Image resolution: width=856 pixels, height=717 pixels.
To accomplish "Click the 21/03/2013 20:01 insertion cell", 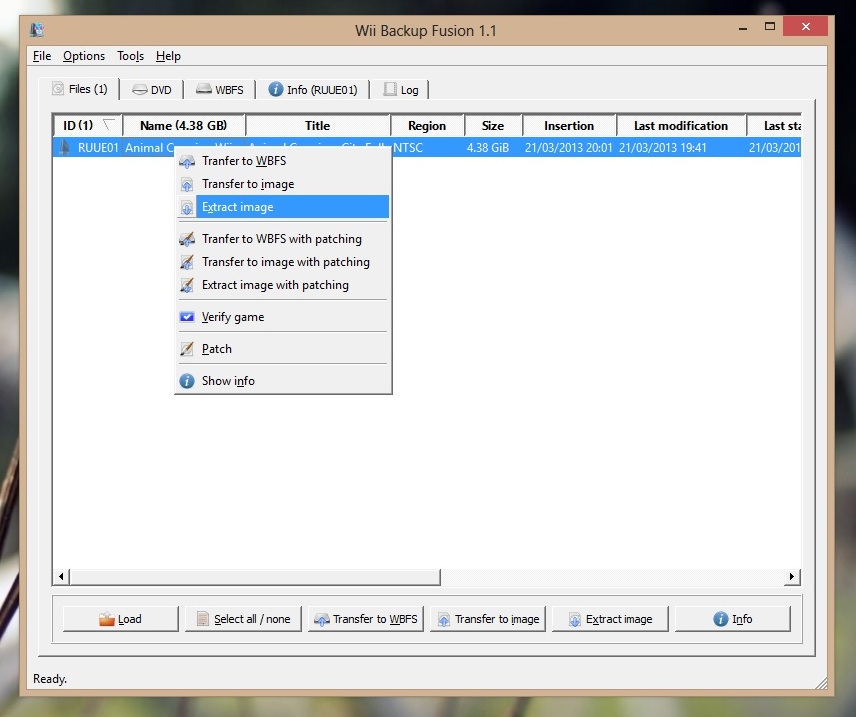I will (x=569, y=148).
